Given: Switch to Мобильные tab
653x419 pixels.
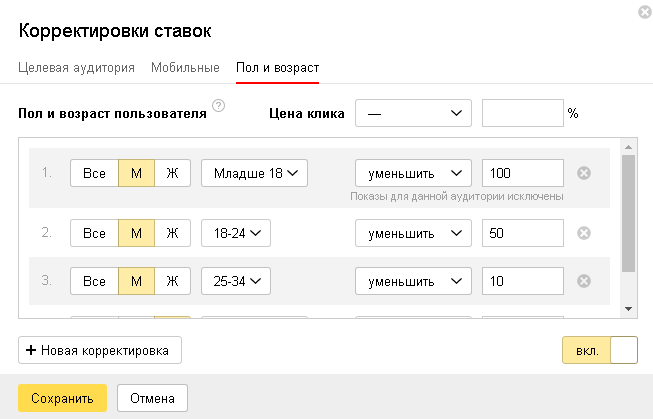Looking at the screenshot, I should (x=185, y=67).
